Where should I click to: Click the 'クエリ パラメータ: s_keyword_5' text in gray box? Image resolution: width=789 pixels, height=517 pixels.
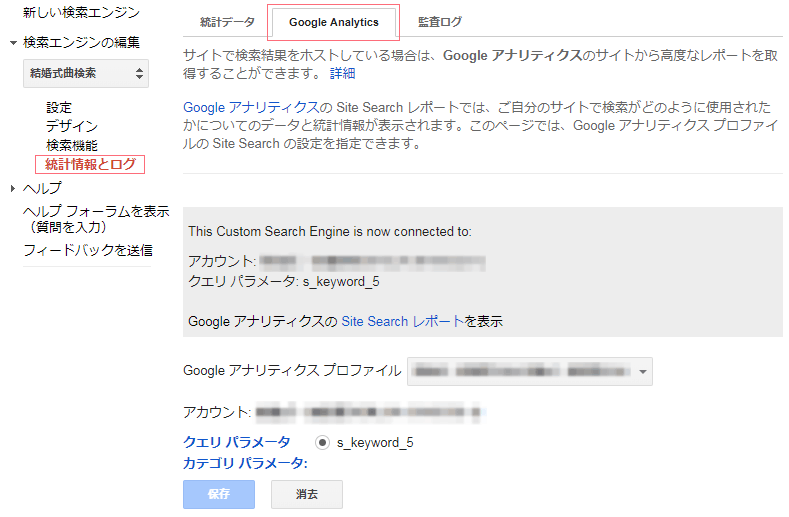pyautogui.click(x=284, y=281)
